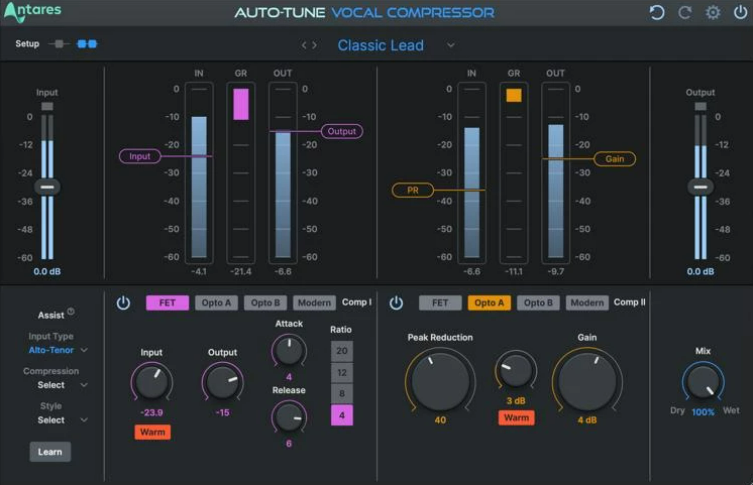This screenshot has height=485, width=753.
Task: Click the Output level fader handle
Action: pyautogui.click(x=700, y=187)
